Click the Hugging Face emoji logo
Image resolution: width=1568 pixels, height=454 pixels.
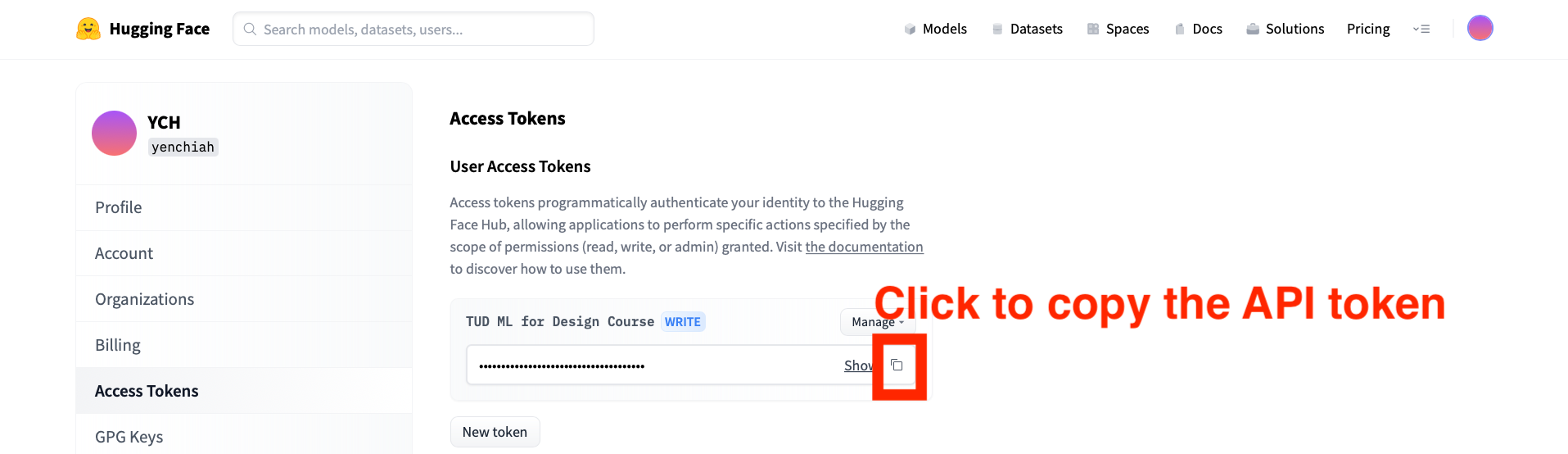88,29
